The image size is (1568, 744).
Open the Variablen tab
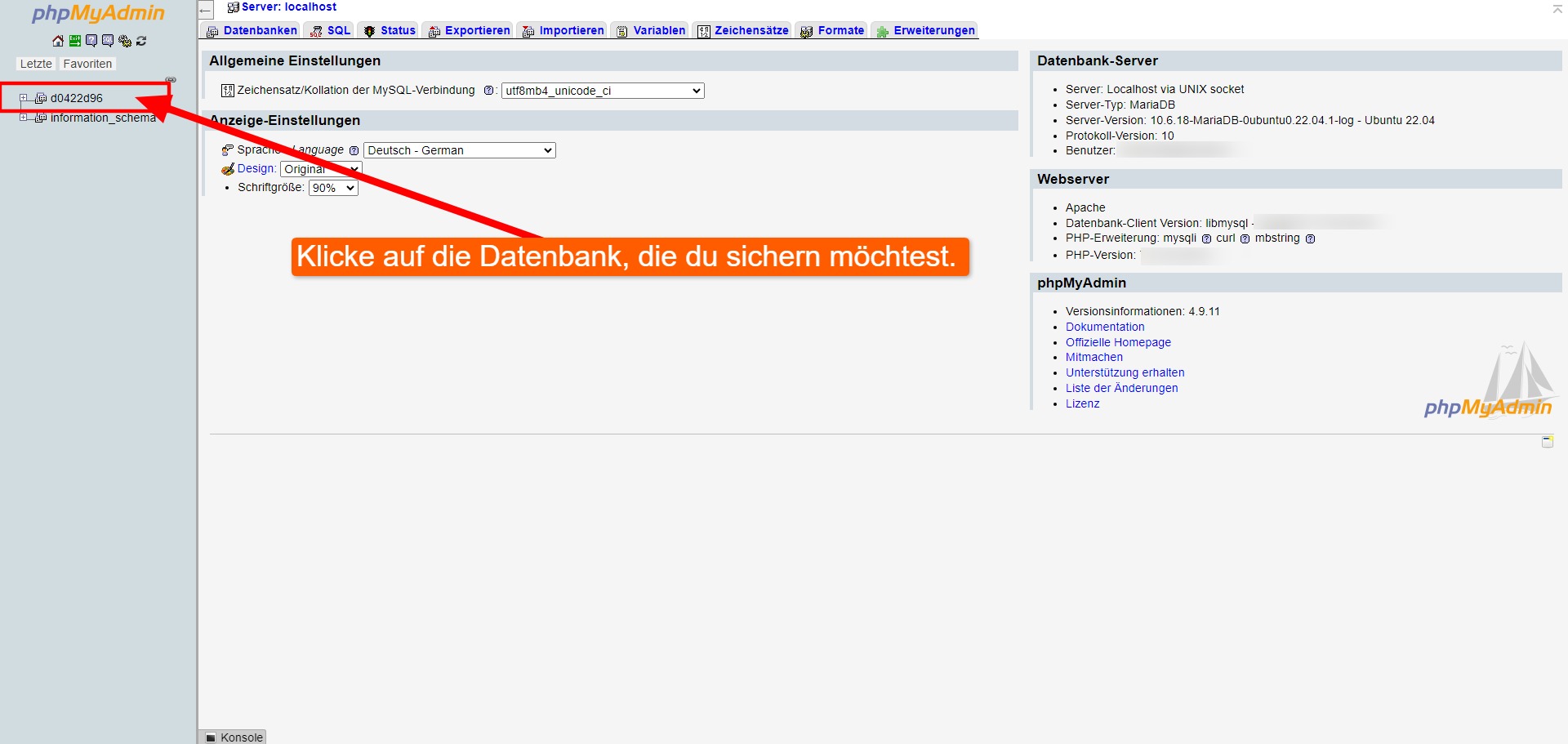tap(650, 31)
